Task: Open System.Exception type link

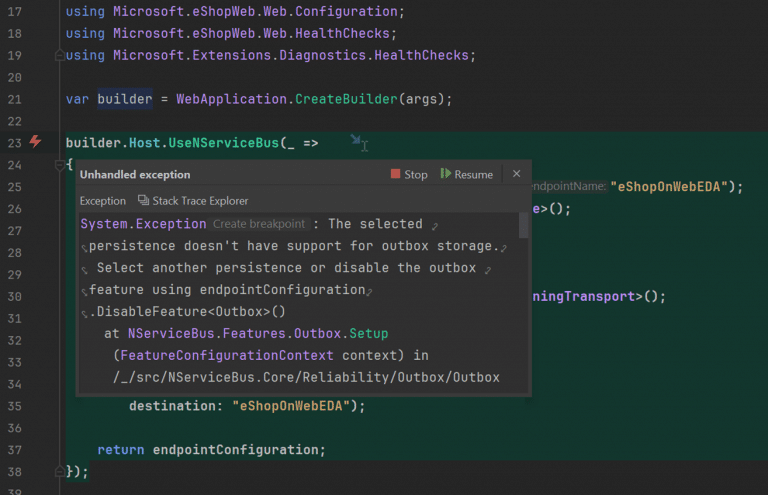Action: click(143, 224)
